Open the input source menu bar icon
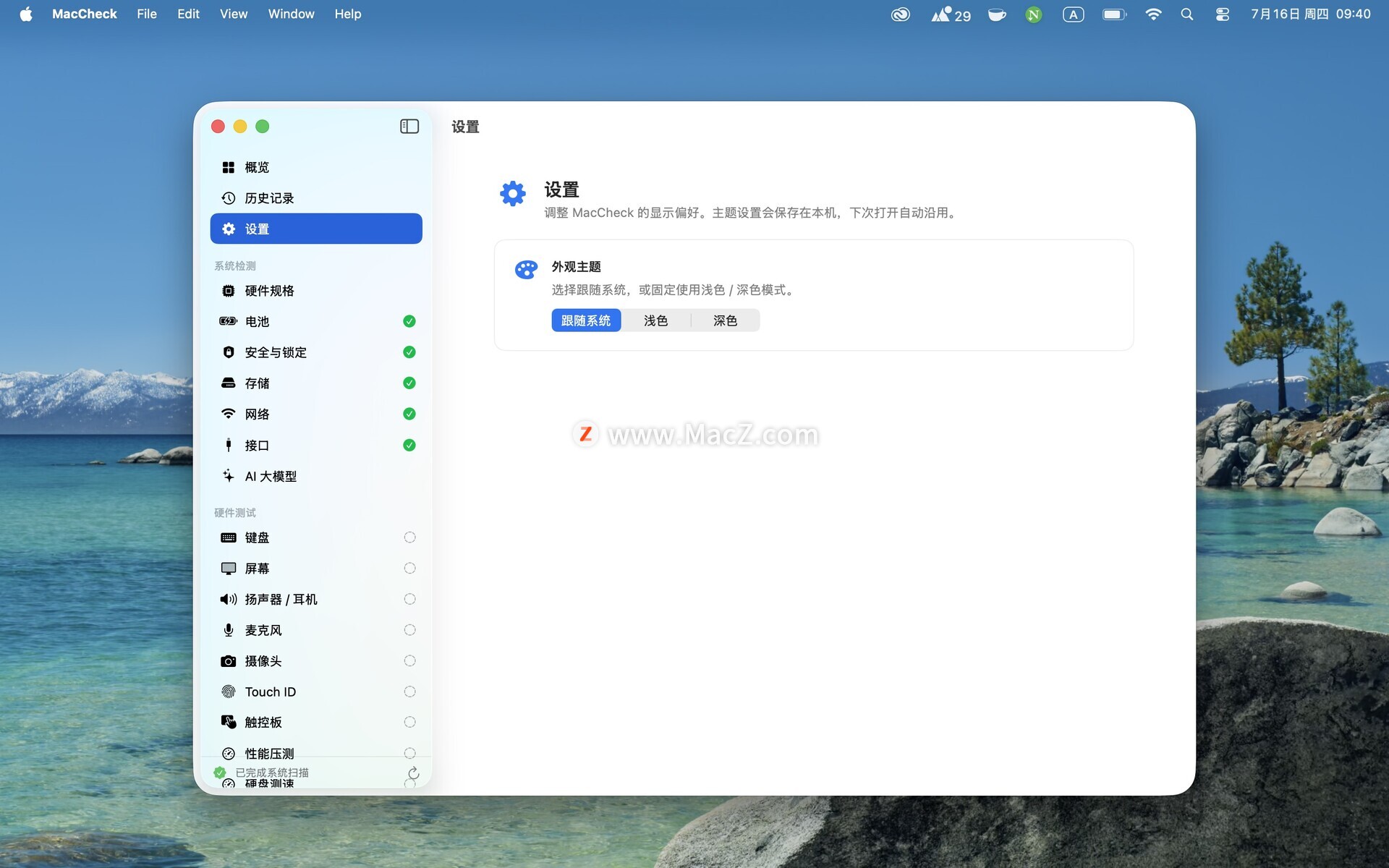Screen dimensions: 1389x868 1073,14
